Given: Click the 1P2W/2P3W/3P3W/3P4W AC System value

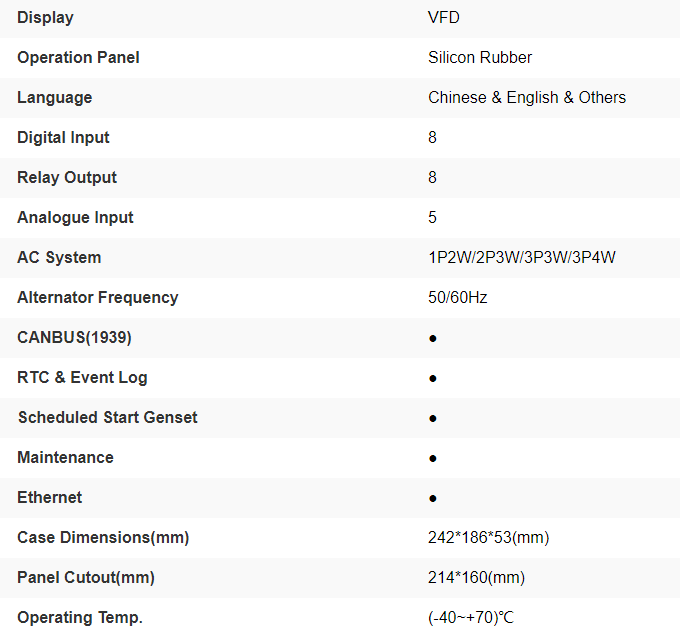Looking at the screenshot, I should pyautogui.click(x=521, y=257).
